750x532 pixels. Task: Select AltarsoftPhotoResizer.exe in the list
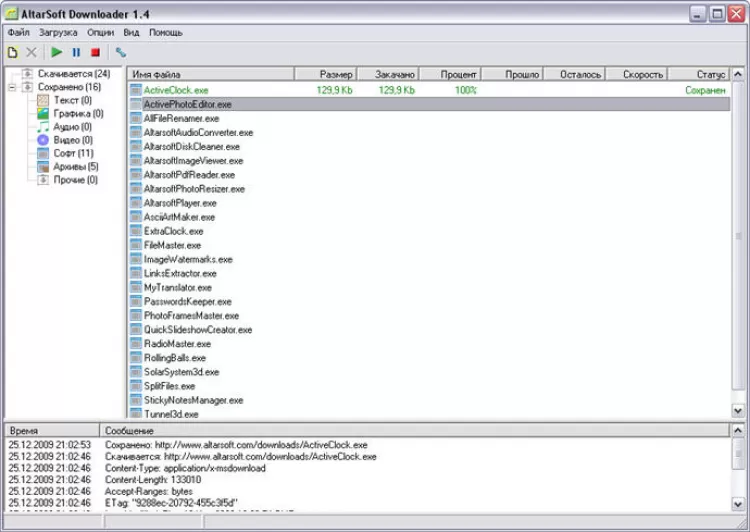194,189
